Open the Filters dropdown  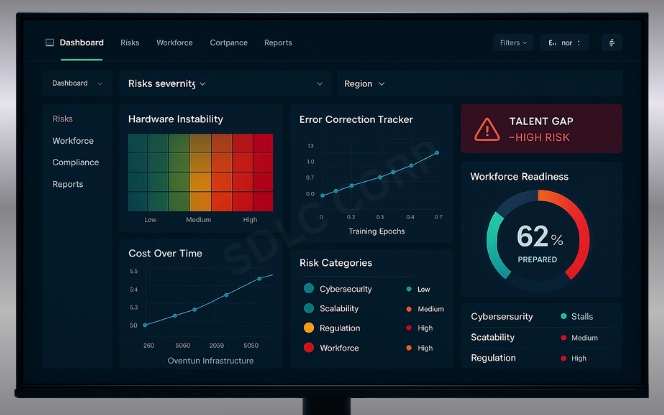[513, 43]
